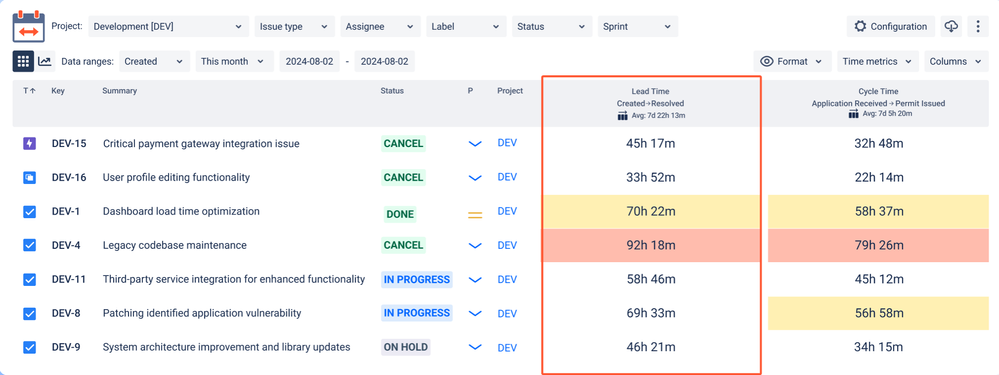Open the Time metrics dropdown
Viewport: 999px width, 375px height.
(878, 61)
